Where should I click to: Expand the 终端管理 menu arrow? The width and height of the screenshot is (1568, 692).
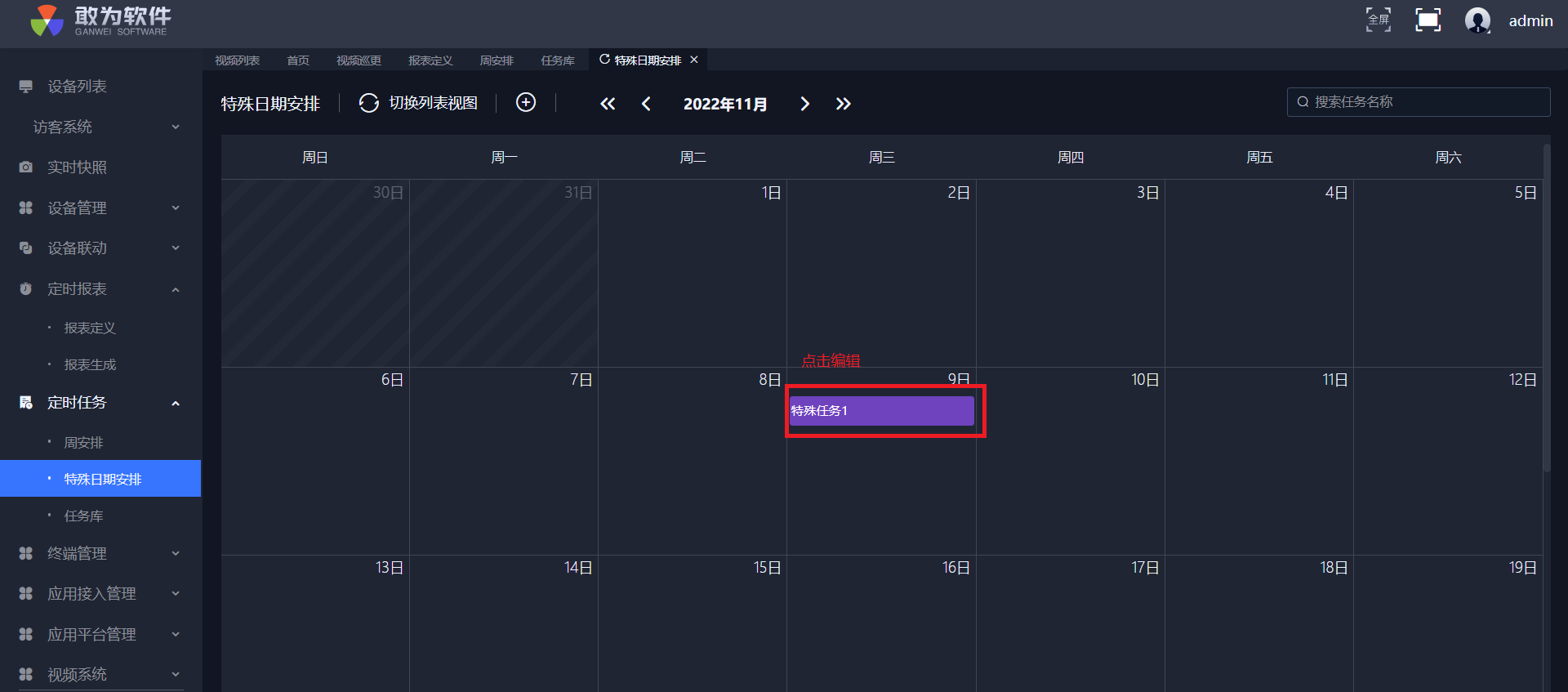[176, 554]
